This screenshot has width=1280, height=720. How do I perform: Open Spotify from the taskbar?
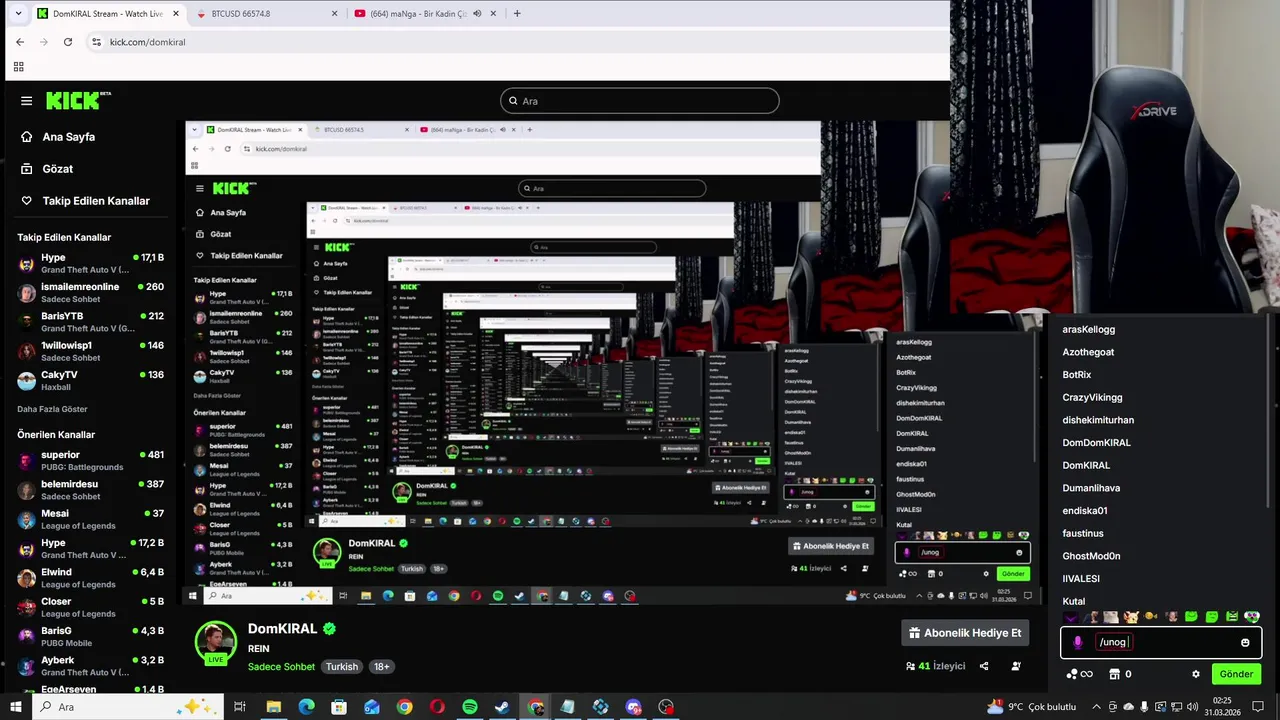pos(470,707)
